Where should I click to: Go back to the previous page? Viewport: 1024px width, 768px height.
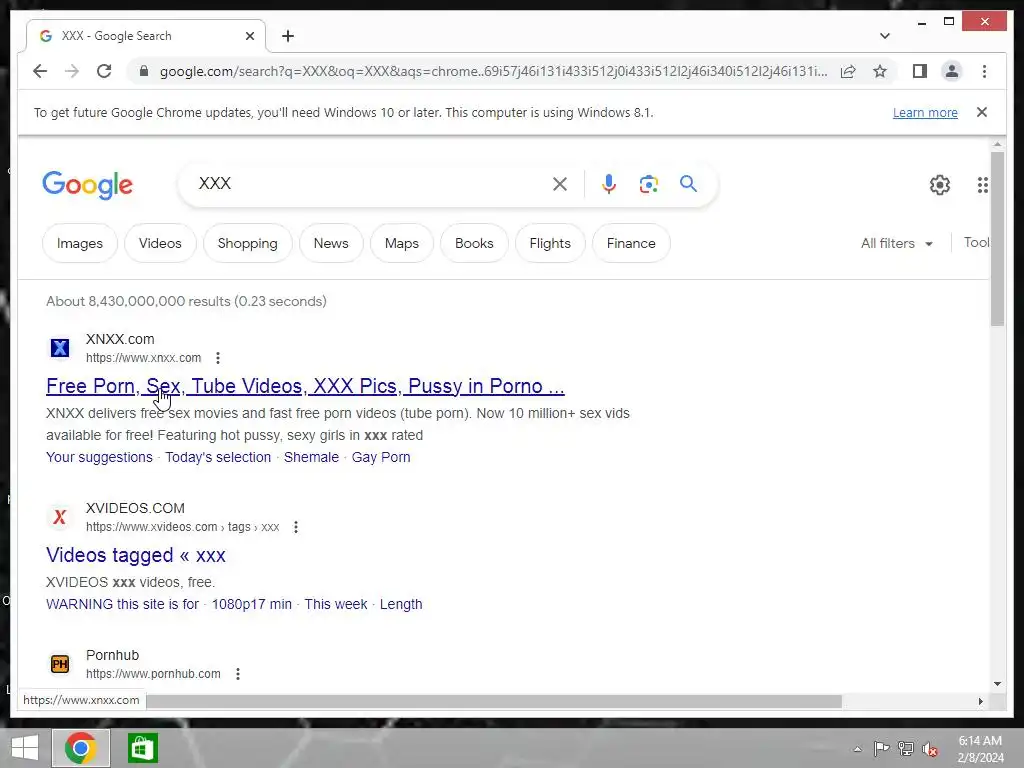click(40, 71)
